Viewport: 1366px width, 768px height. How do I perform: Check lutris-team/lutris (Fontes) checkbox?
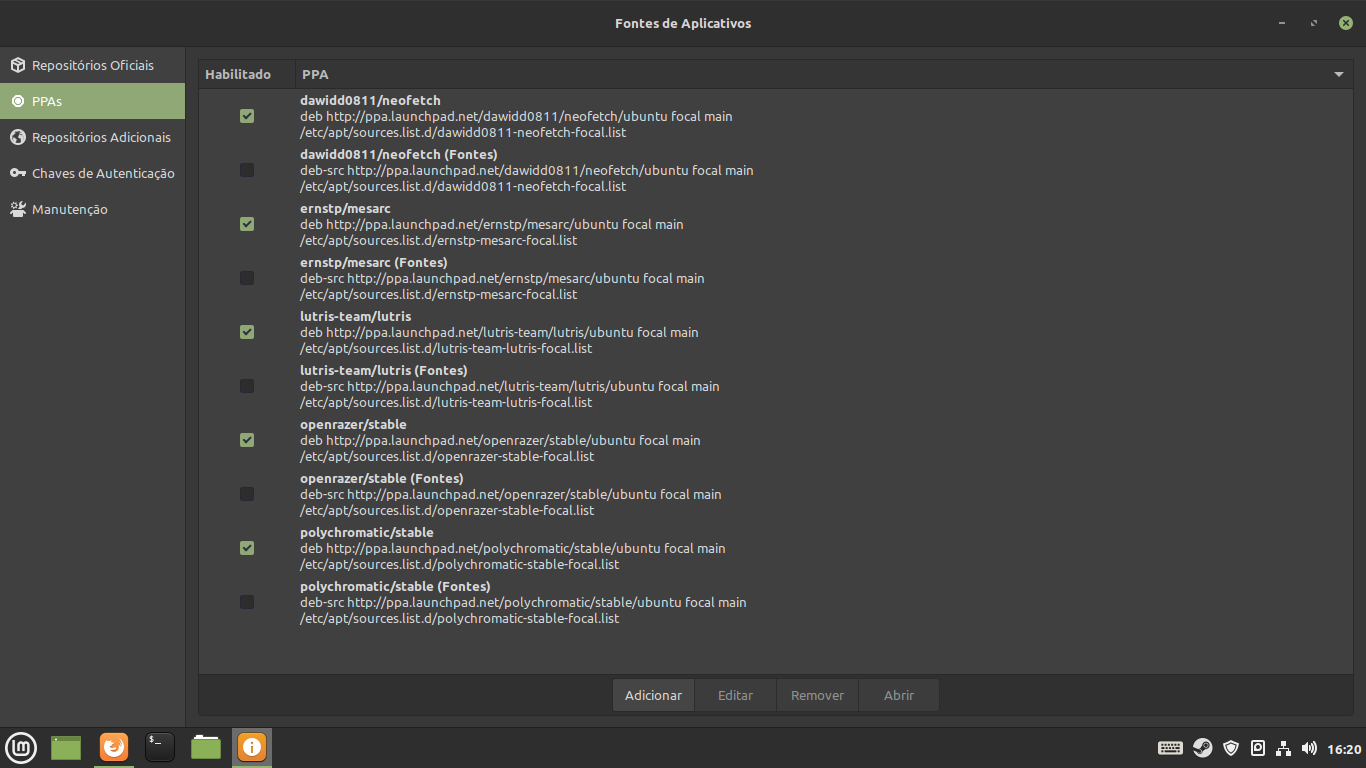tap(247, 386)
